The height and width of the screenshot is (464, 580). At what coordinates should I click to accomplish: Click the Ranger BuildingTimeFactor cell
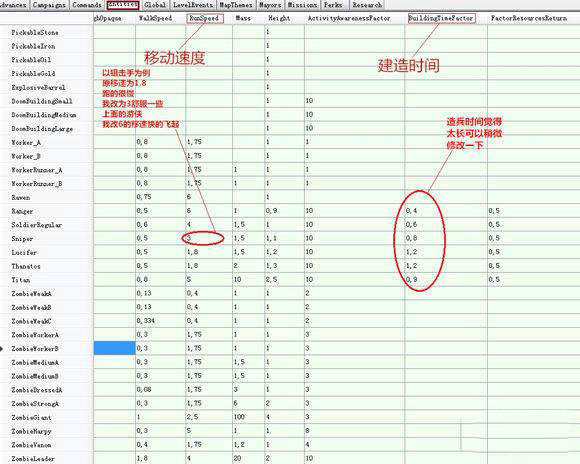coord(446,211)
